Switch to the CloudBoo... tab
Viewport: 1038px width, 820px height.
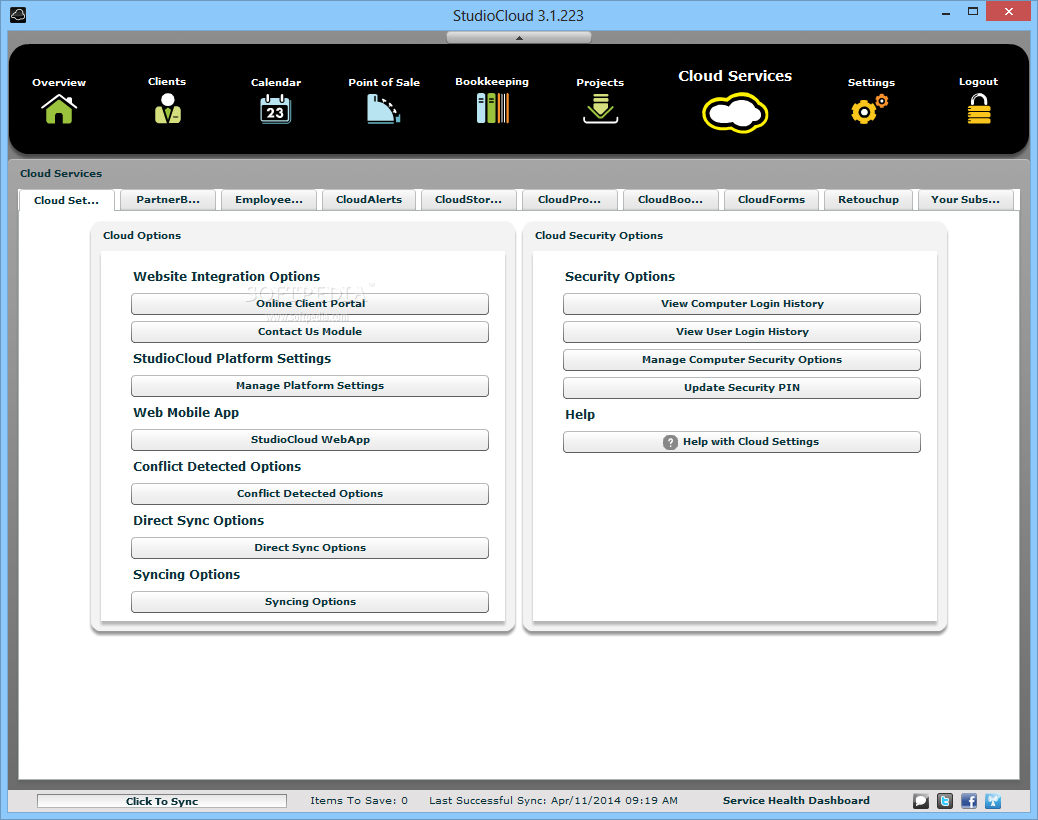(x=670, y=199)
